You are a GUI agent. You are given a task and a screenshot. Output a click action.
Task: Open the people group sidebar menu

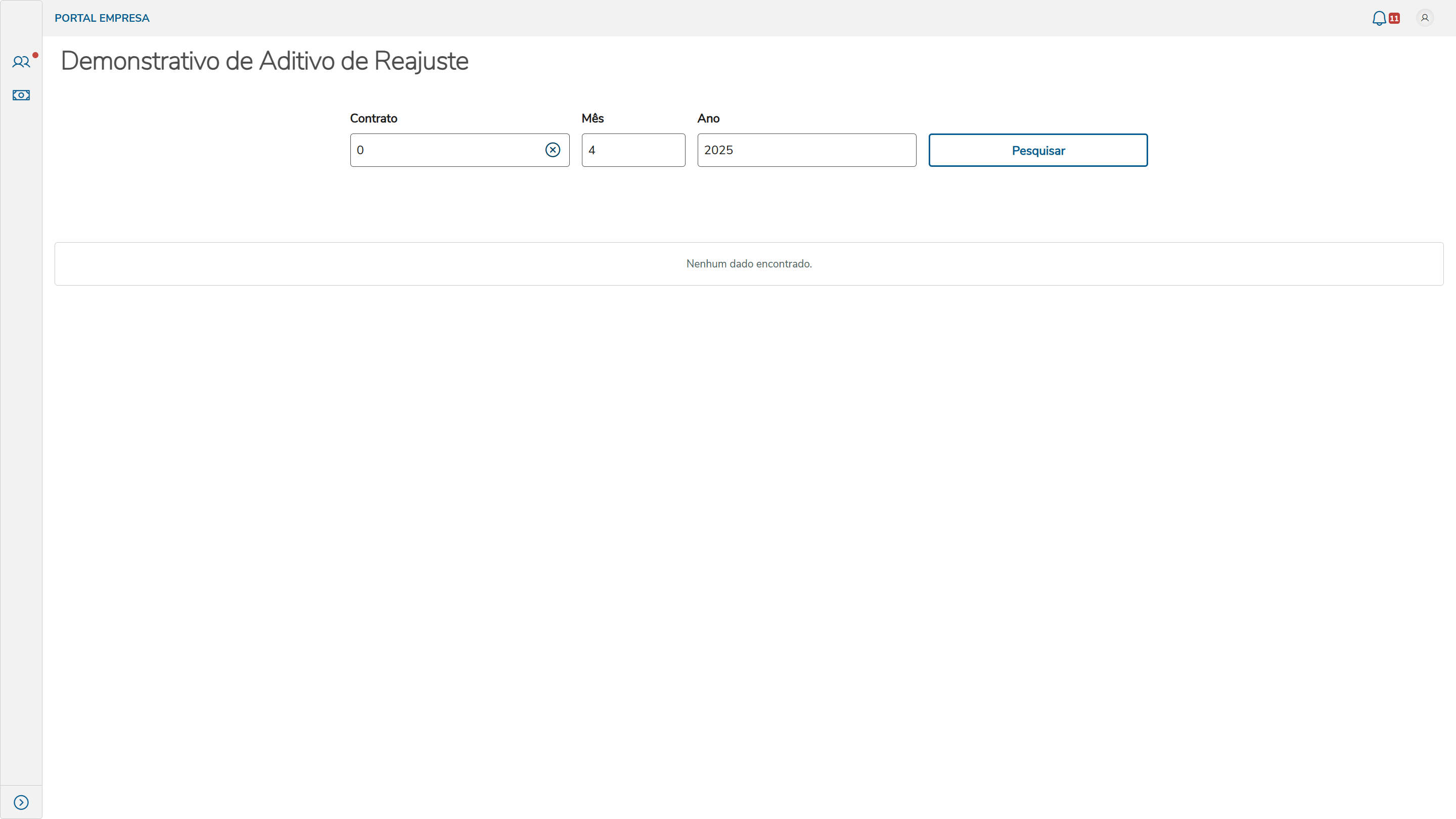click(21, 62)
